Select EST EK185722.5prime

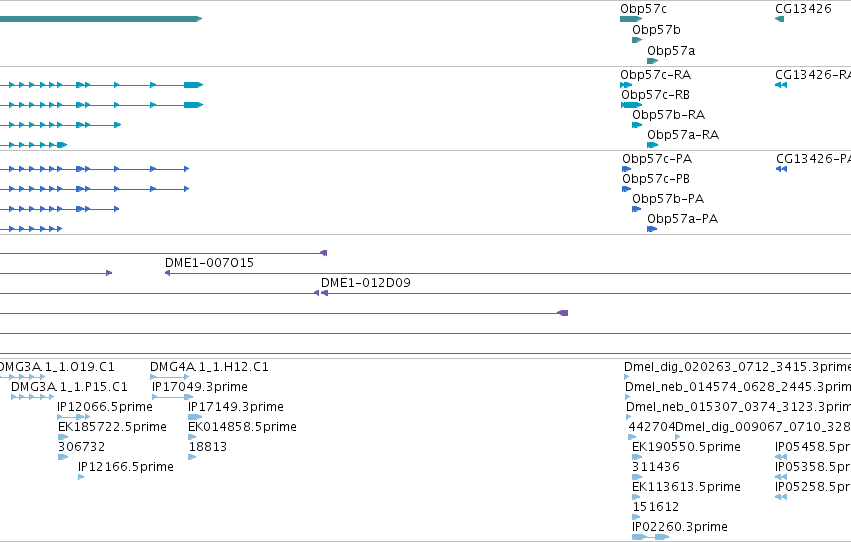point(112,428)
